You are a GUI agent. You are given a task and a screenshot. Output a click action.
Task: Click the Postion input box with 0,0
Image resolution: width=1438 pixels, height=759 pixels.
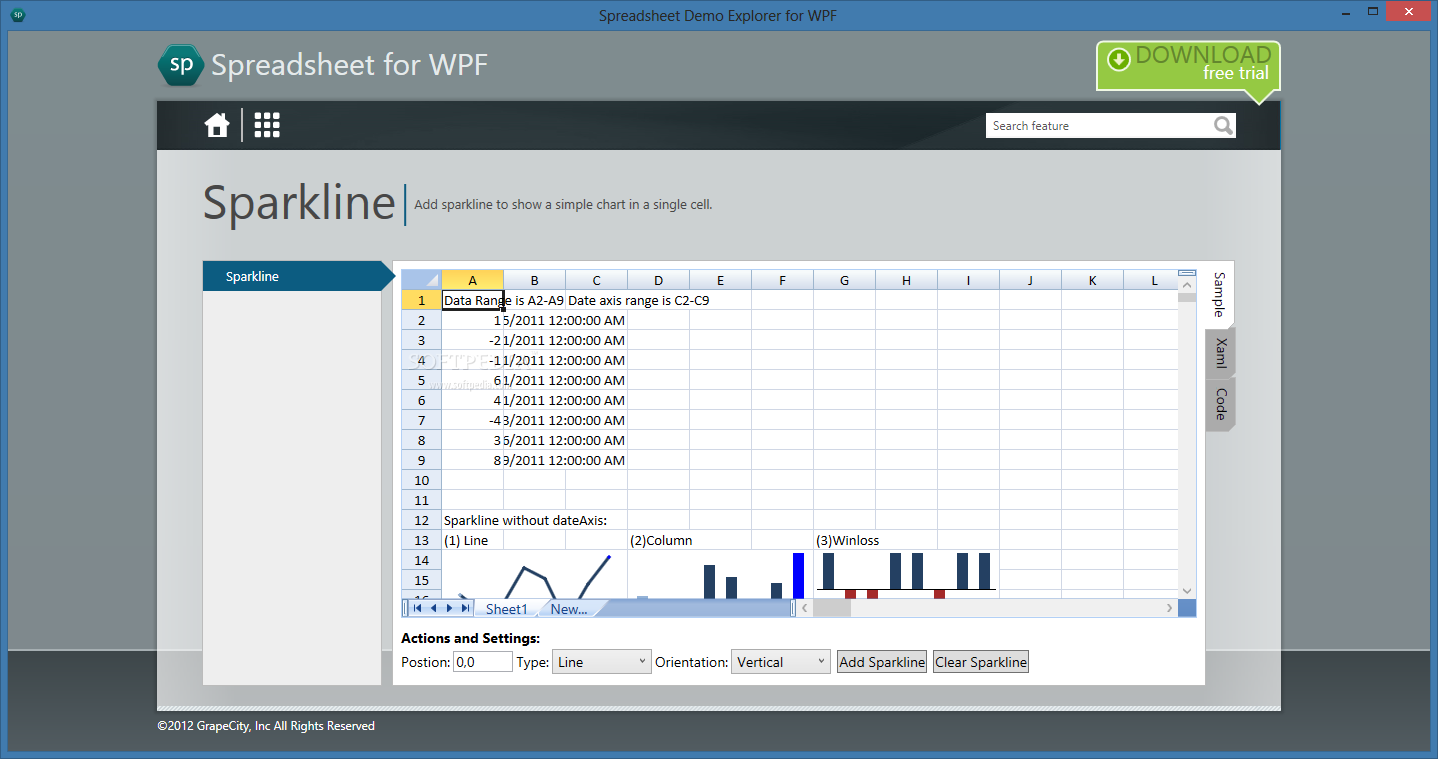point(483,662)
